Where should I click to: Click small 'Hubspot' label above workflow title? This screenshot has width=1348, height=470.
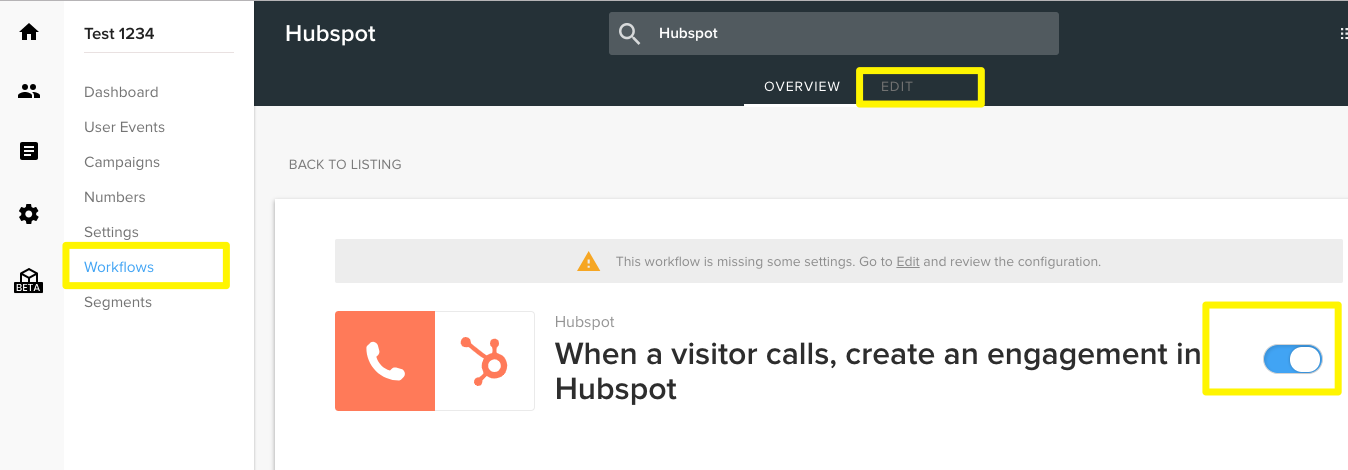click(585, 322)
